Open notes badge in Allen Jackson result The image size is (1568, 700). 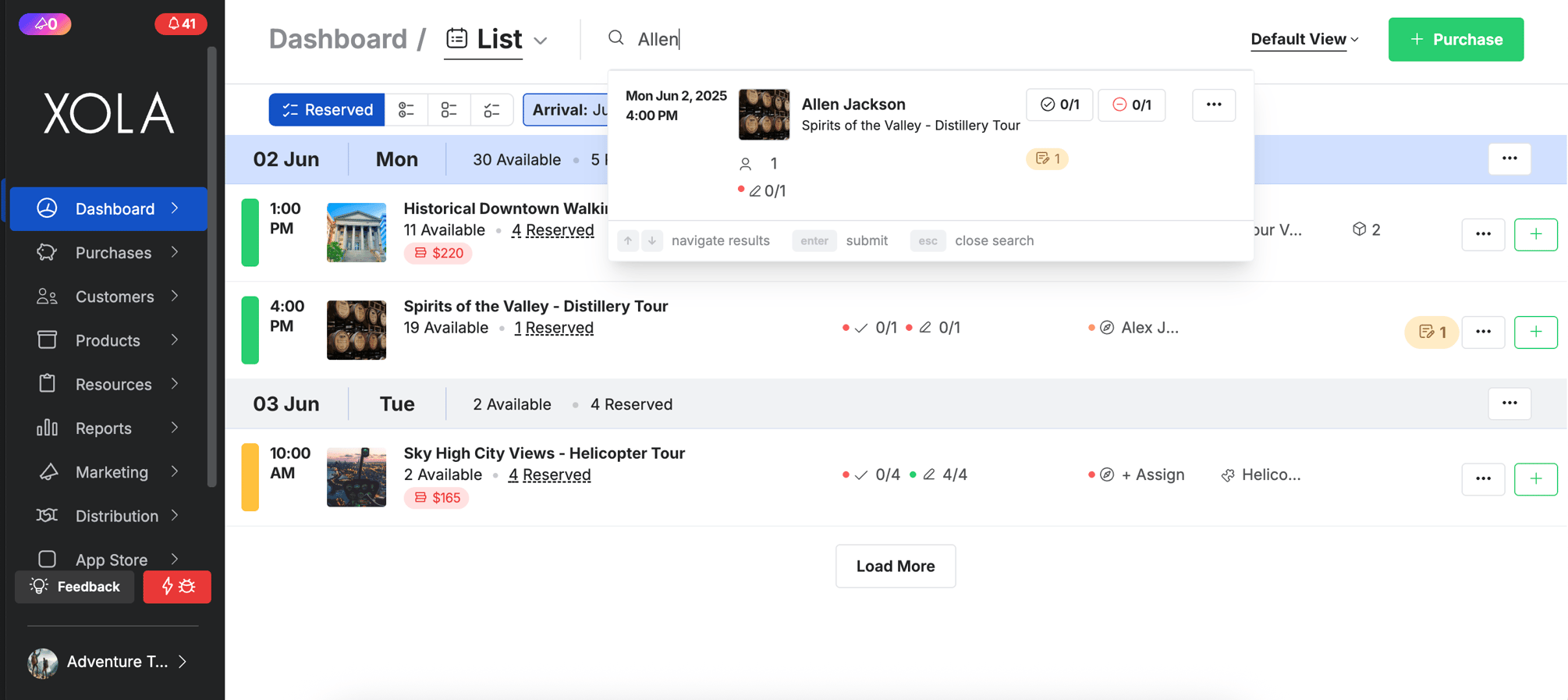click(x=1047, y=158)
